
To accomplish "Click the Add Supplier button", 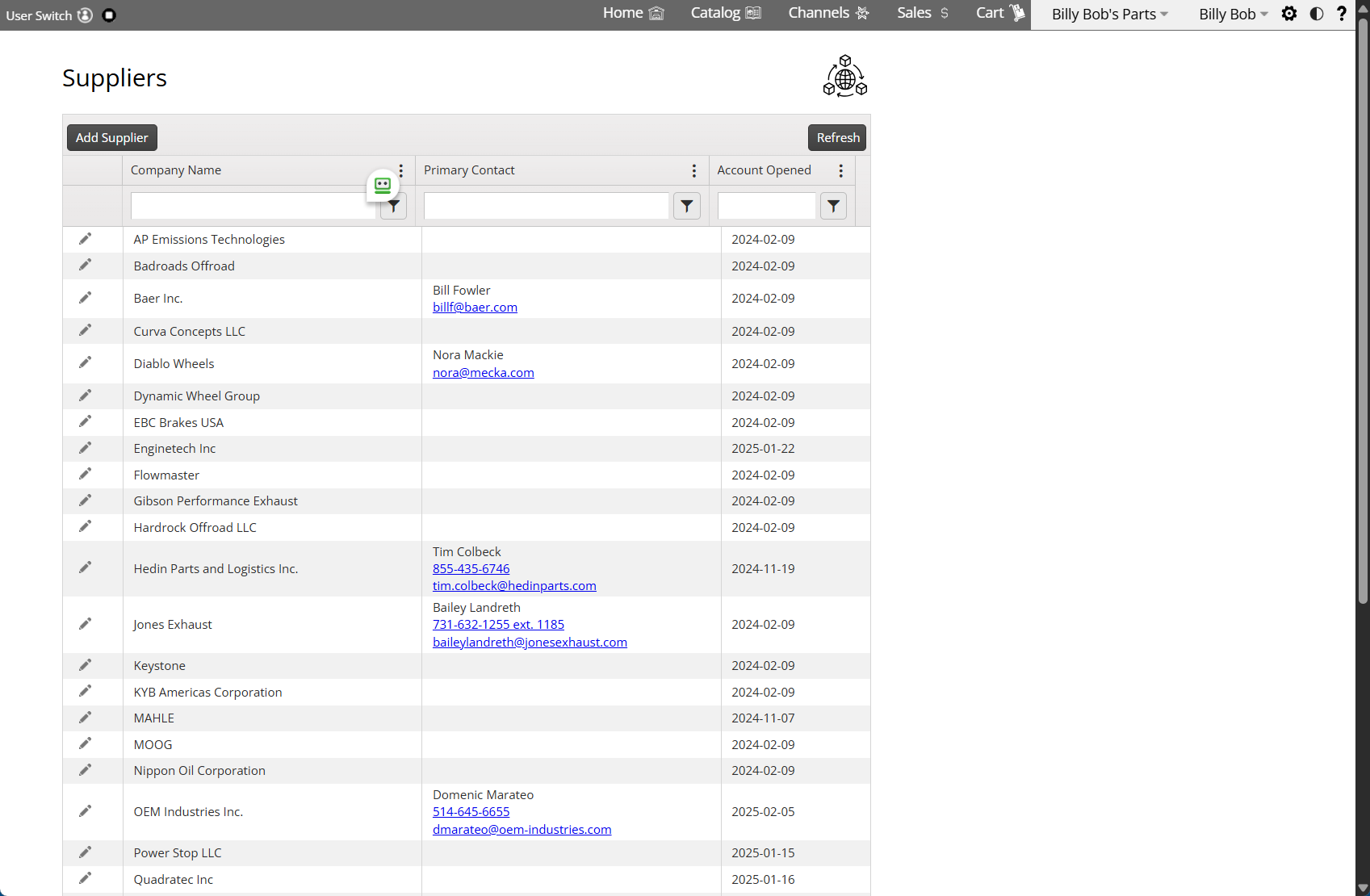I will tap(112, 138).
